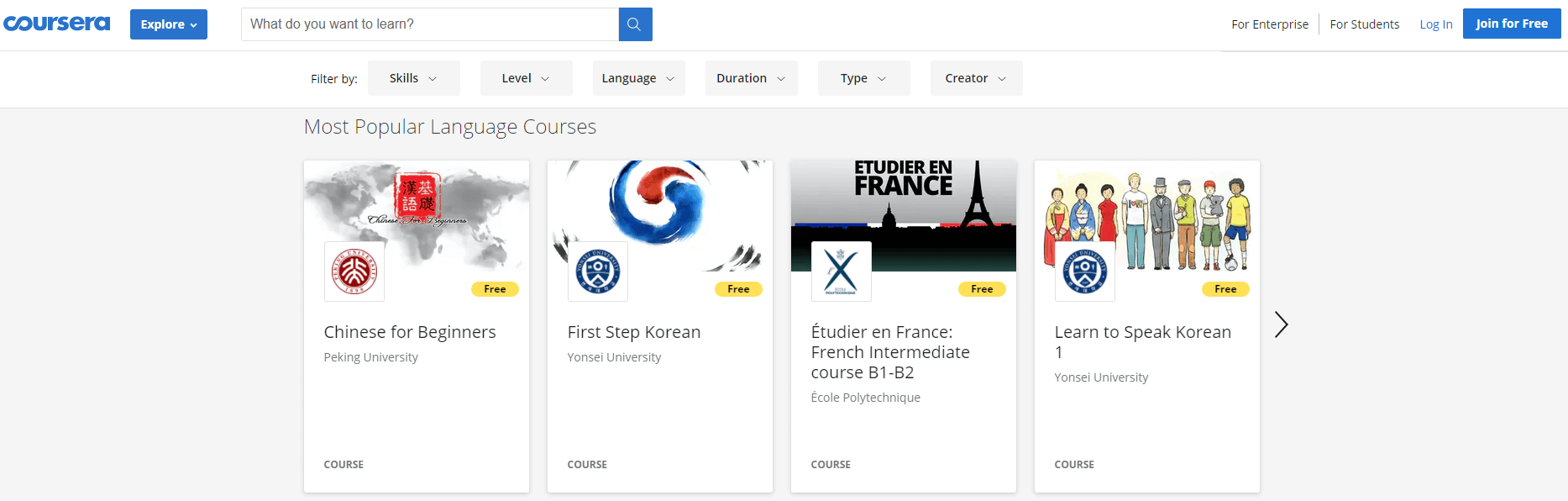Open the Creator filter dropdown
1568x501 pixels.
coord(977,78)
